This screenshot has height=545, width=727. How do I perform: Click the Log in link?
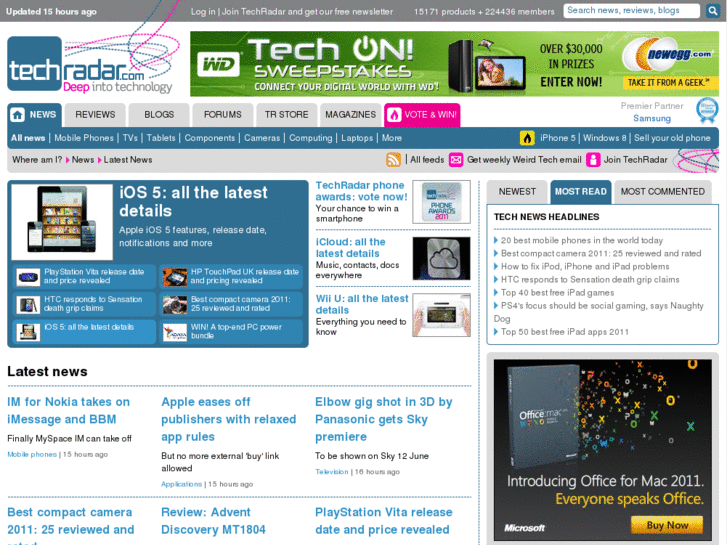(x=203, y=12)
